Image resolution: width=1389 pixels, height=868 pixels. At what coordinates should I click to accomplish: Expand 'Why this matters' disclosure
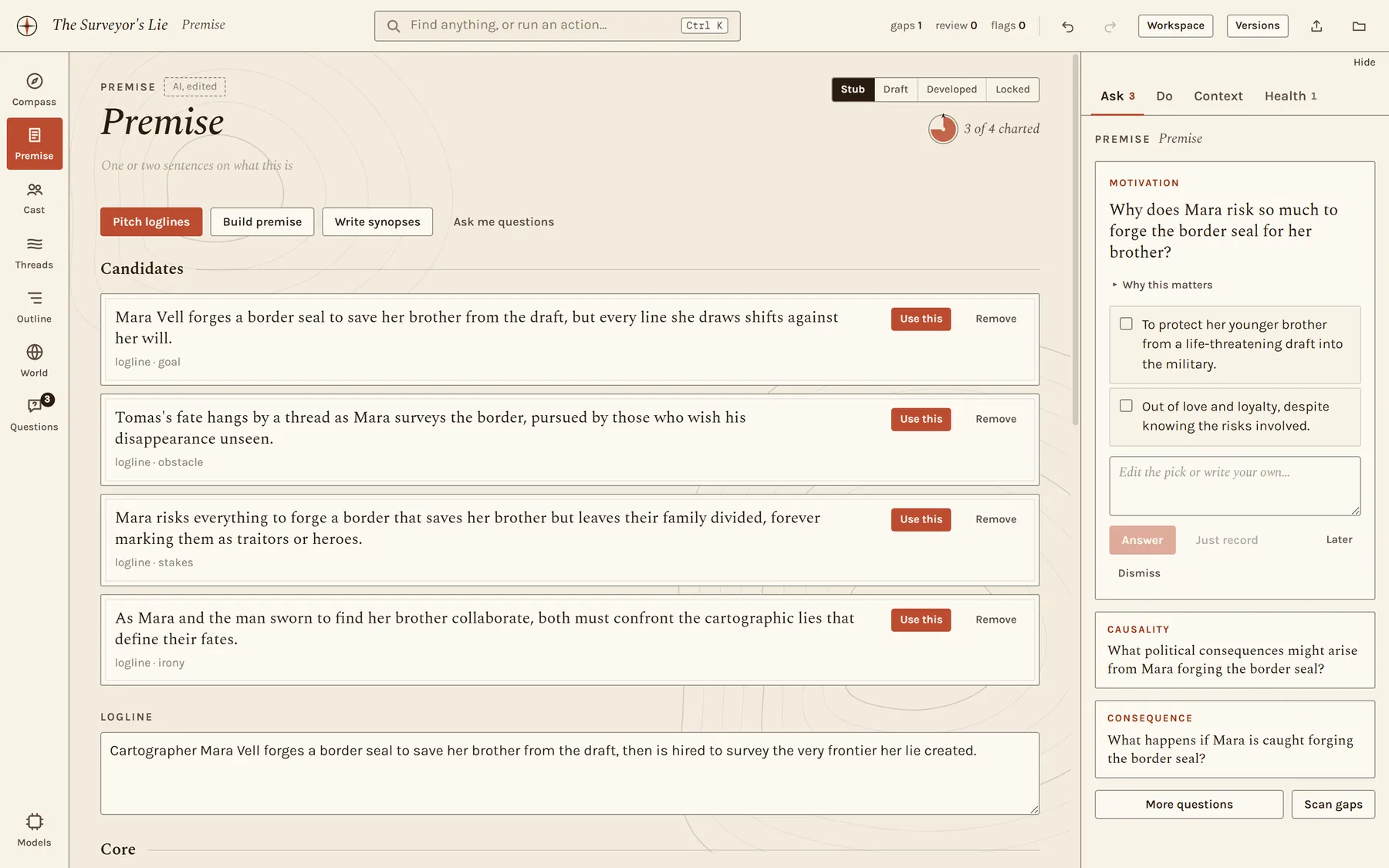(1162, 285)
